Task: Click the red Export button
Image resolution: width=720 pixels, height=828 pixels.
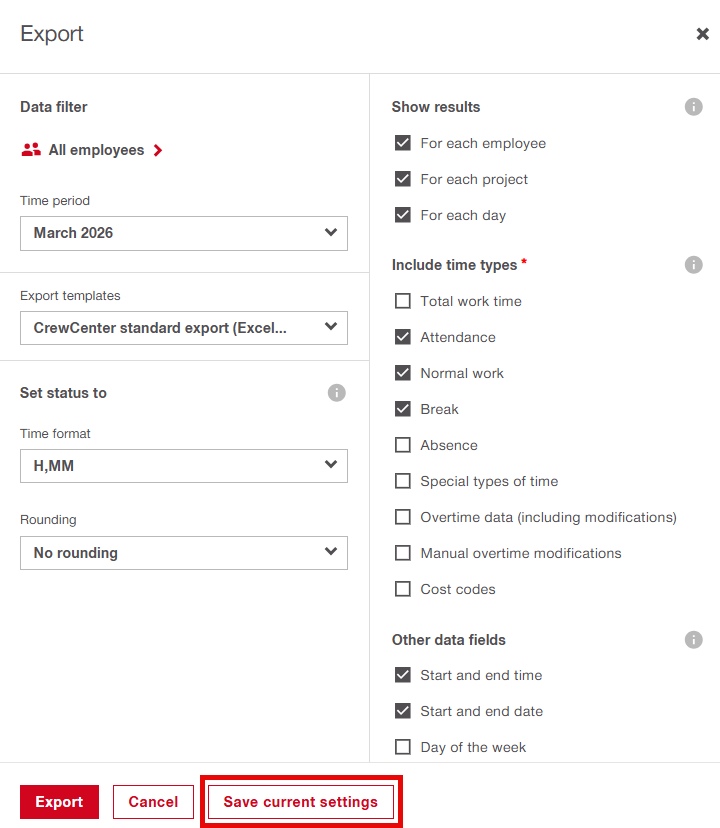Action: (x=59, y=802)
